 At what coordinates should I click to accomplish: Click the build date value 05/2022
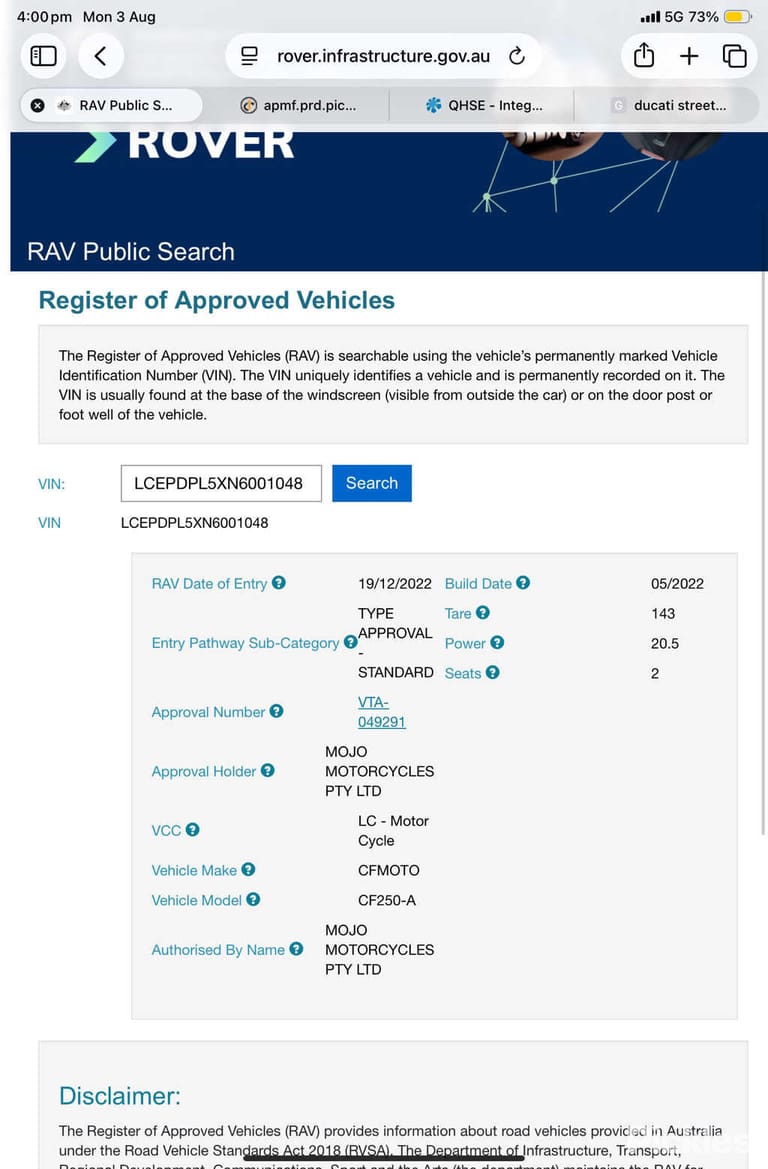[677, 584]
